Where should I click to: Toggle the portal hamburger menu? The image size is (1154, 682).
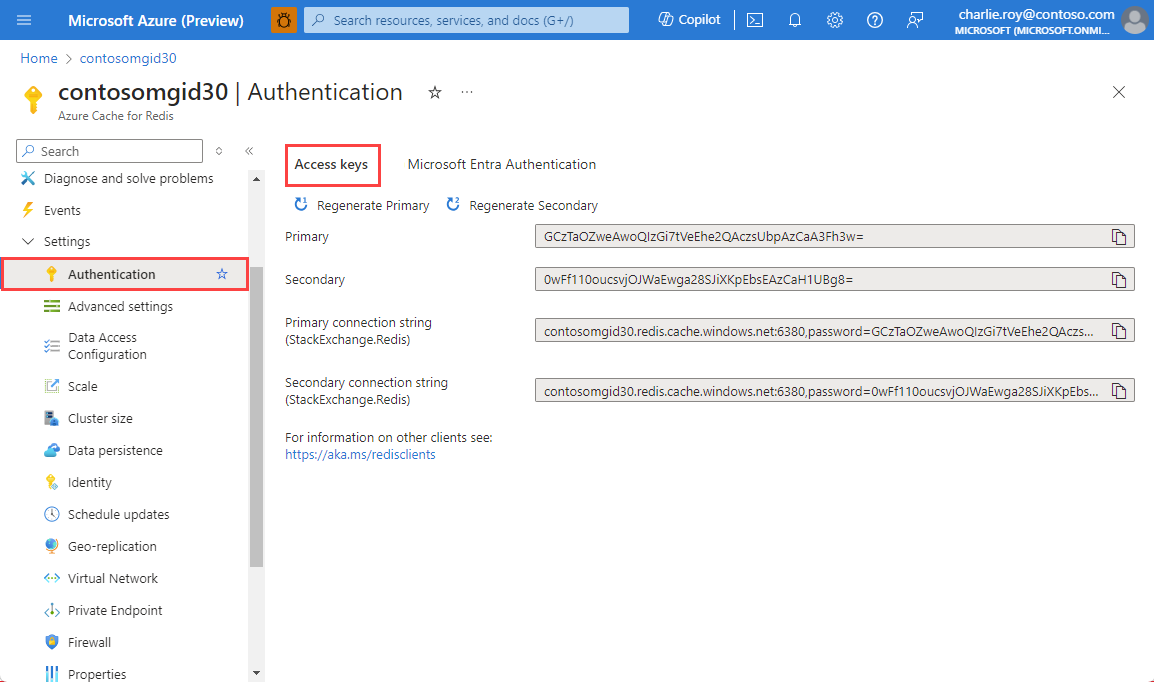coord(24,20)
